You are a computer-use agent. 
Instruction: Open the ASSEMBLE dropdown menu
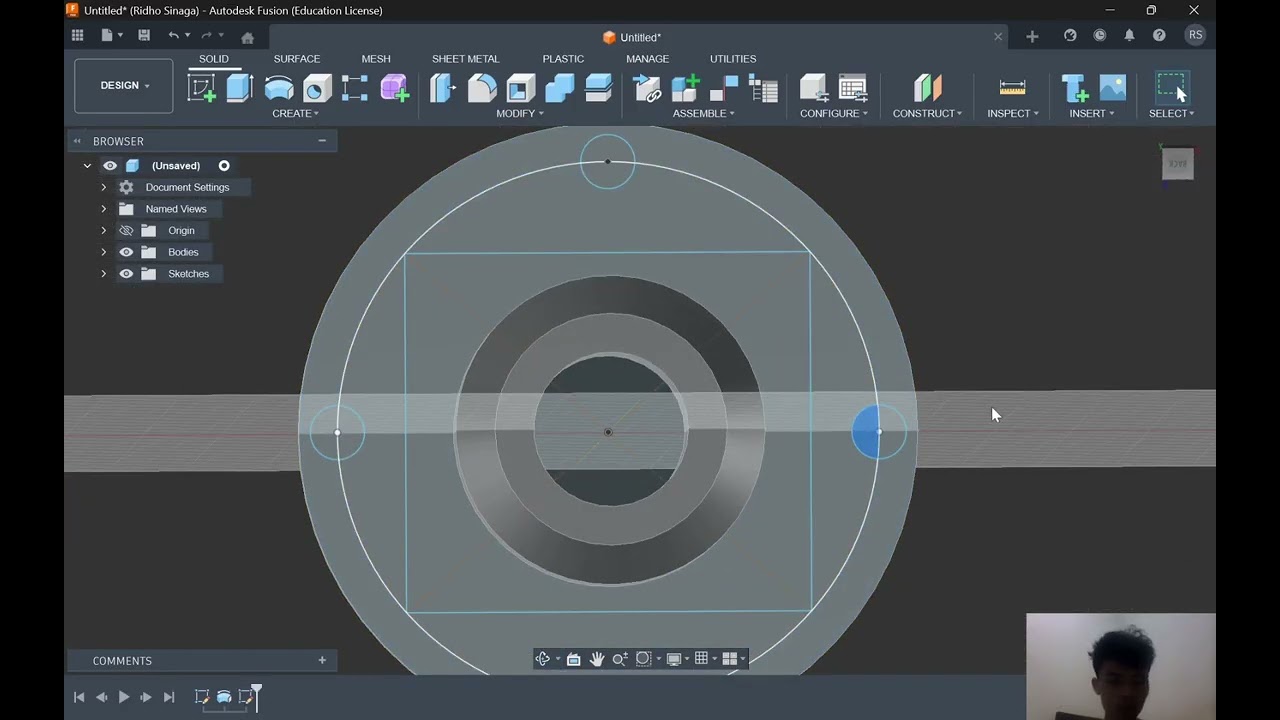(x=703, y=113)
